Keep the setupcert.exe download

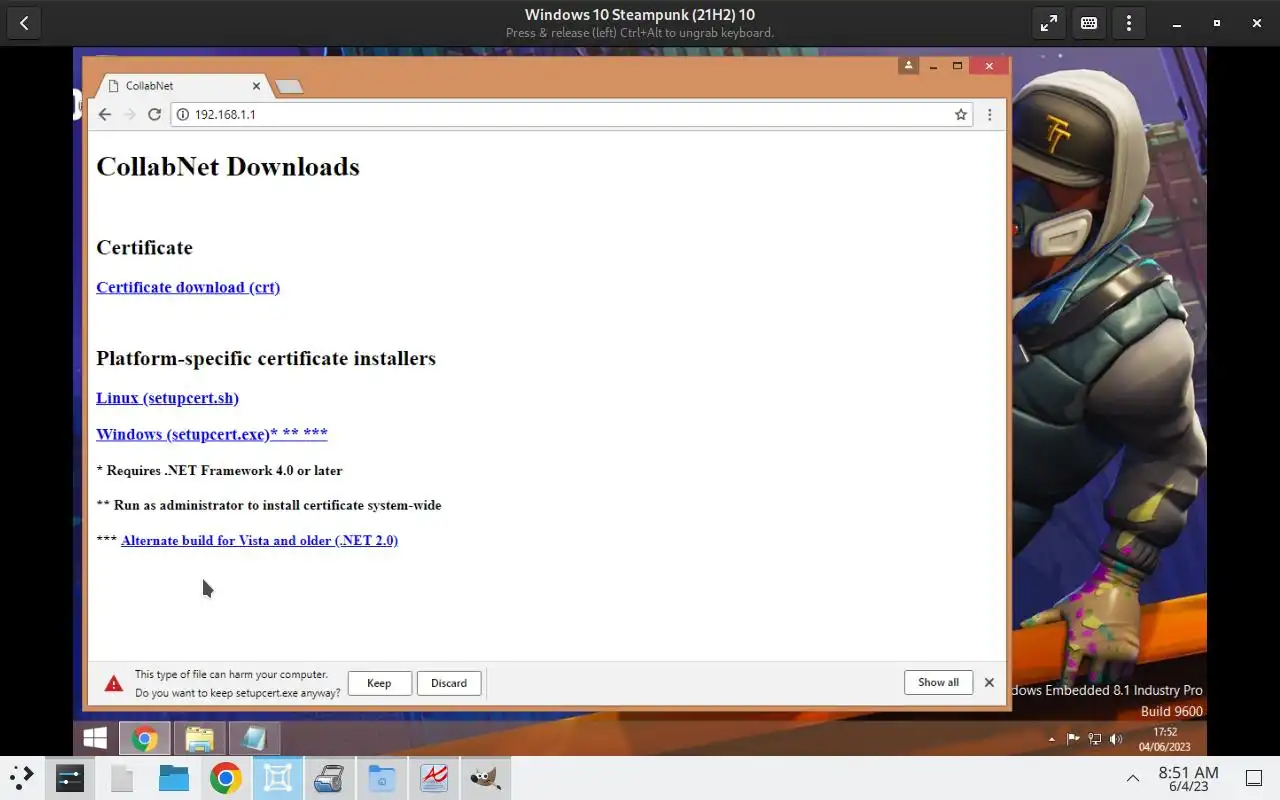tap(379, 683)
